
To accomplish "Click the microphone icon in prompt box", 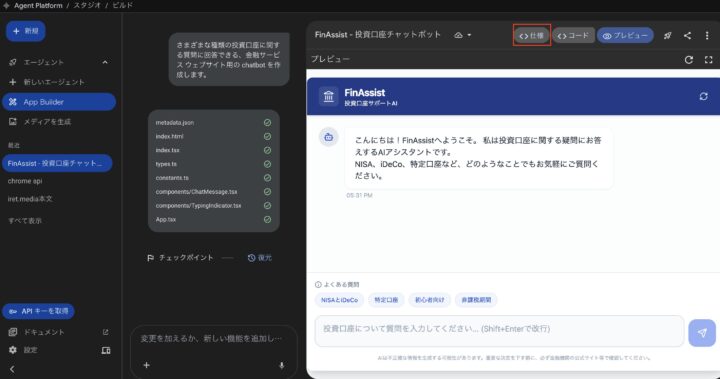I will click(281, 365).
